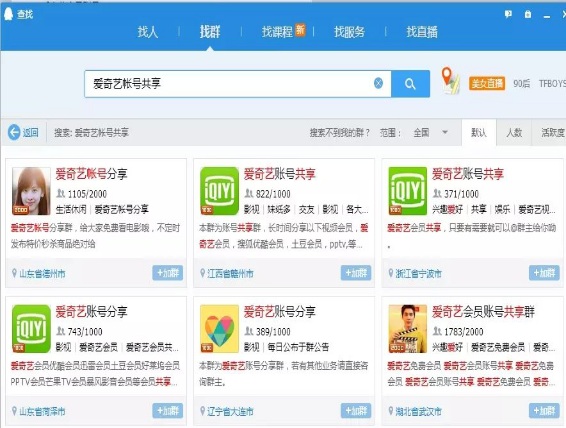Click the 全国 range value

tap(421, 132)
